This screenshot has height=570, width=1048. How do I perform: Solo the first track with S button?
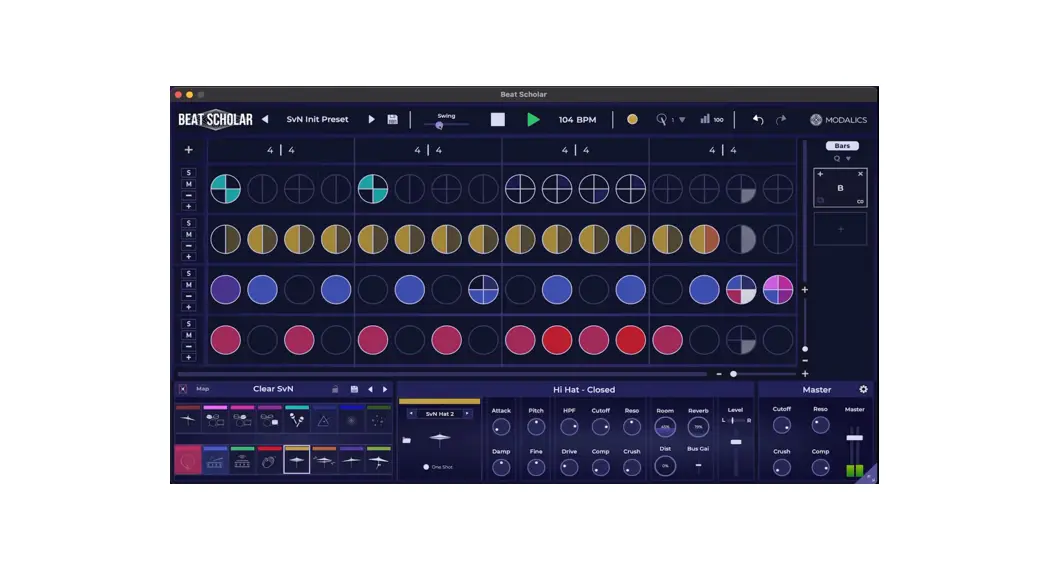(x=188, y=172)
